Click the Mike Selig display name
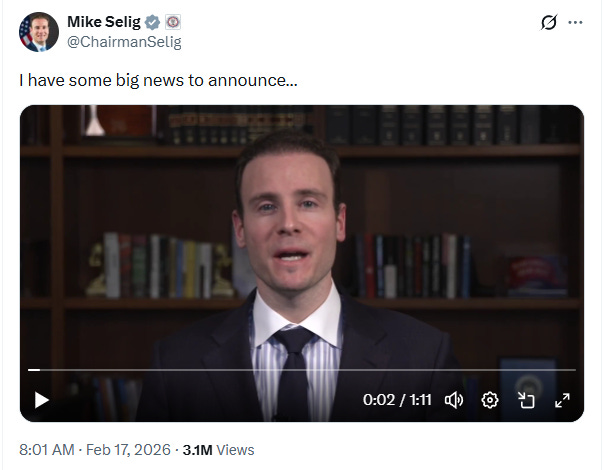Screen dimensions: 604x470 click(104, 22)
